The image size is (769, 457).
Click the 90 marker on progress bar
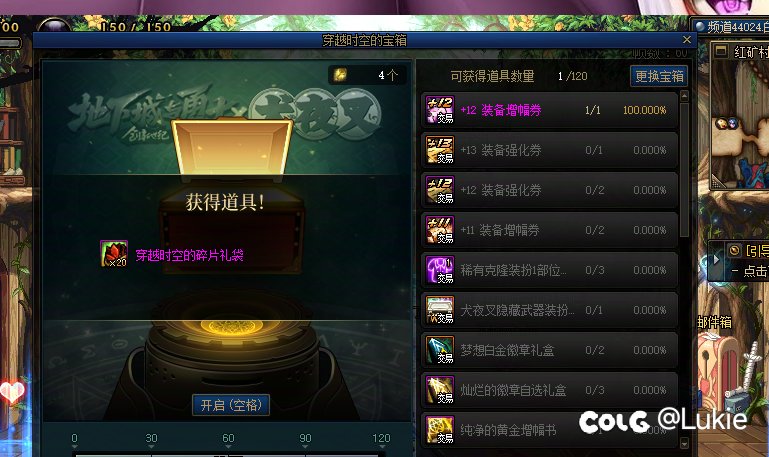[x=305, y=440]
